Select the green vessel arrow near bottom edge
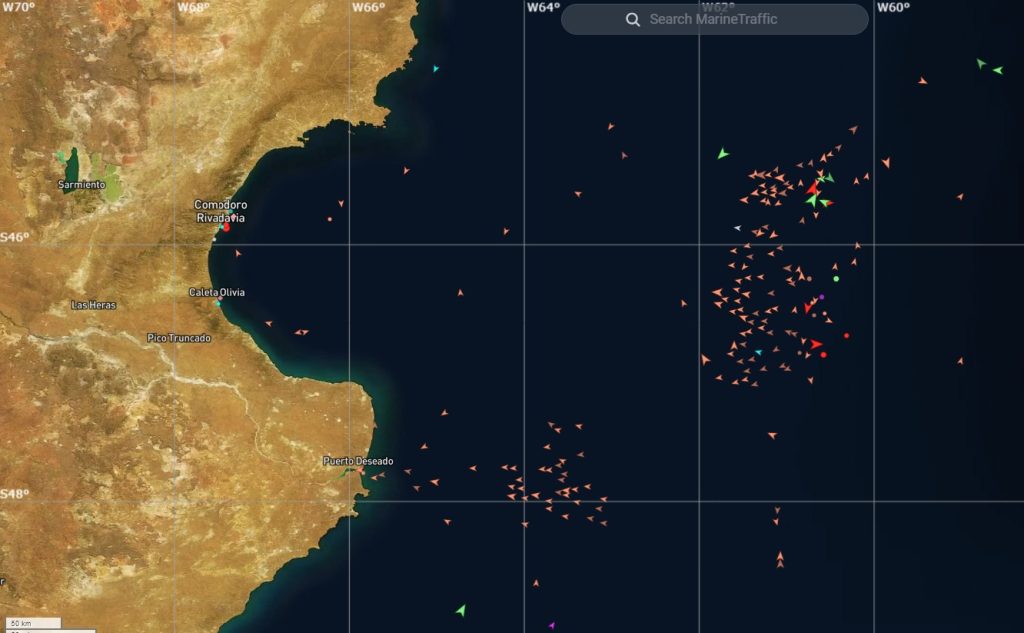The height and width of the screenshot is (633, 1024). pyautogui.click(x=460, y=609)
